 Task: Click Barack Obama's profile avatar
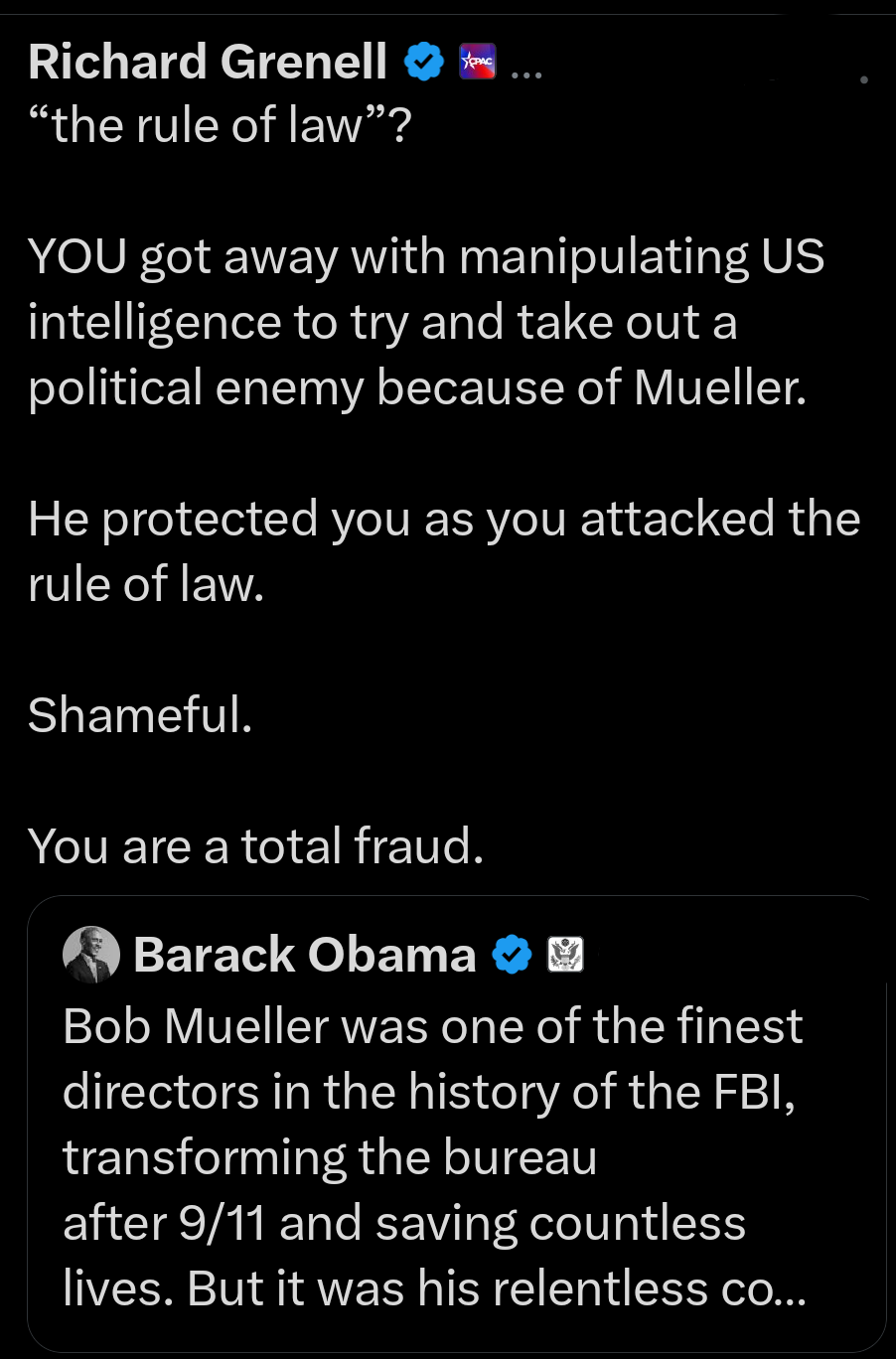coord(91,955)
